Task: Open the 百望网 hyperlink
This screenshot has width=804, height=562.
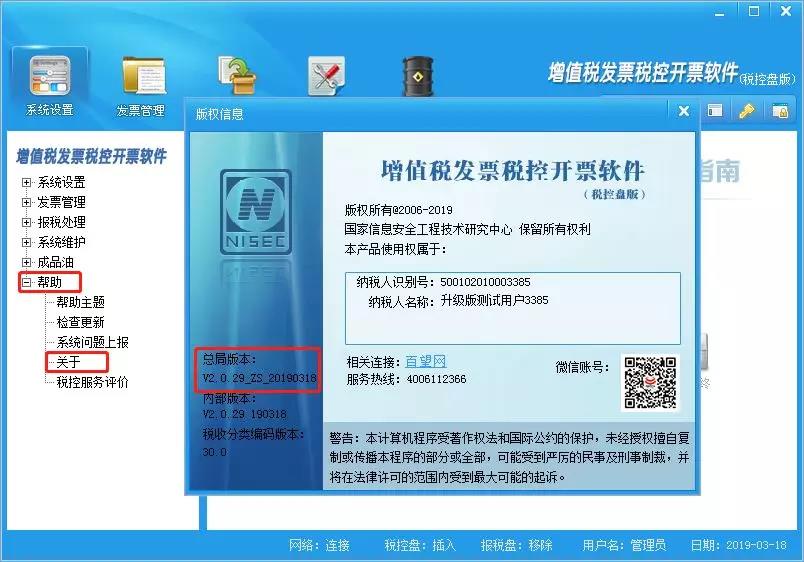Action: pyautogui.click(x=425, y=361)
